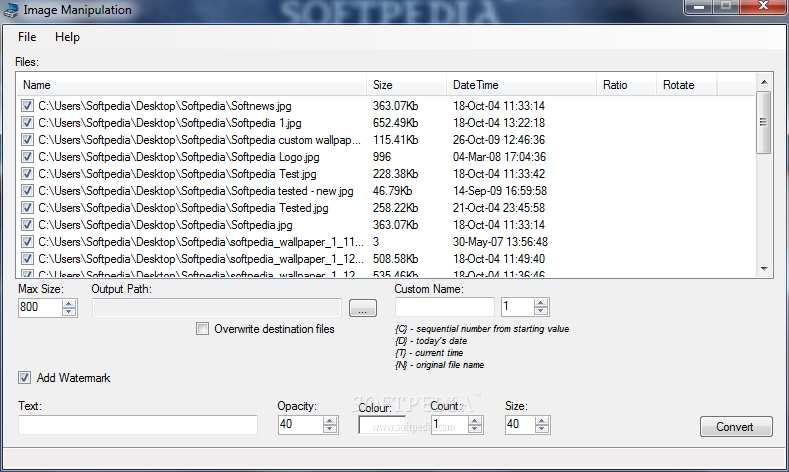Select the softpedia_wallpaper_1_11 file row

(385, 242)
